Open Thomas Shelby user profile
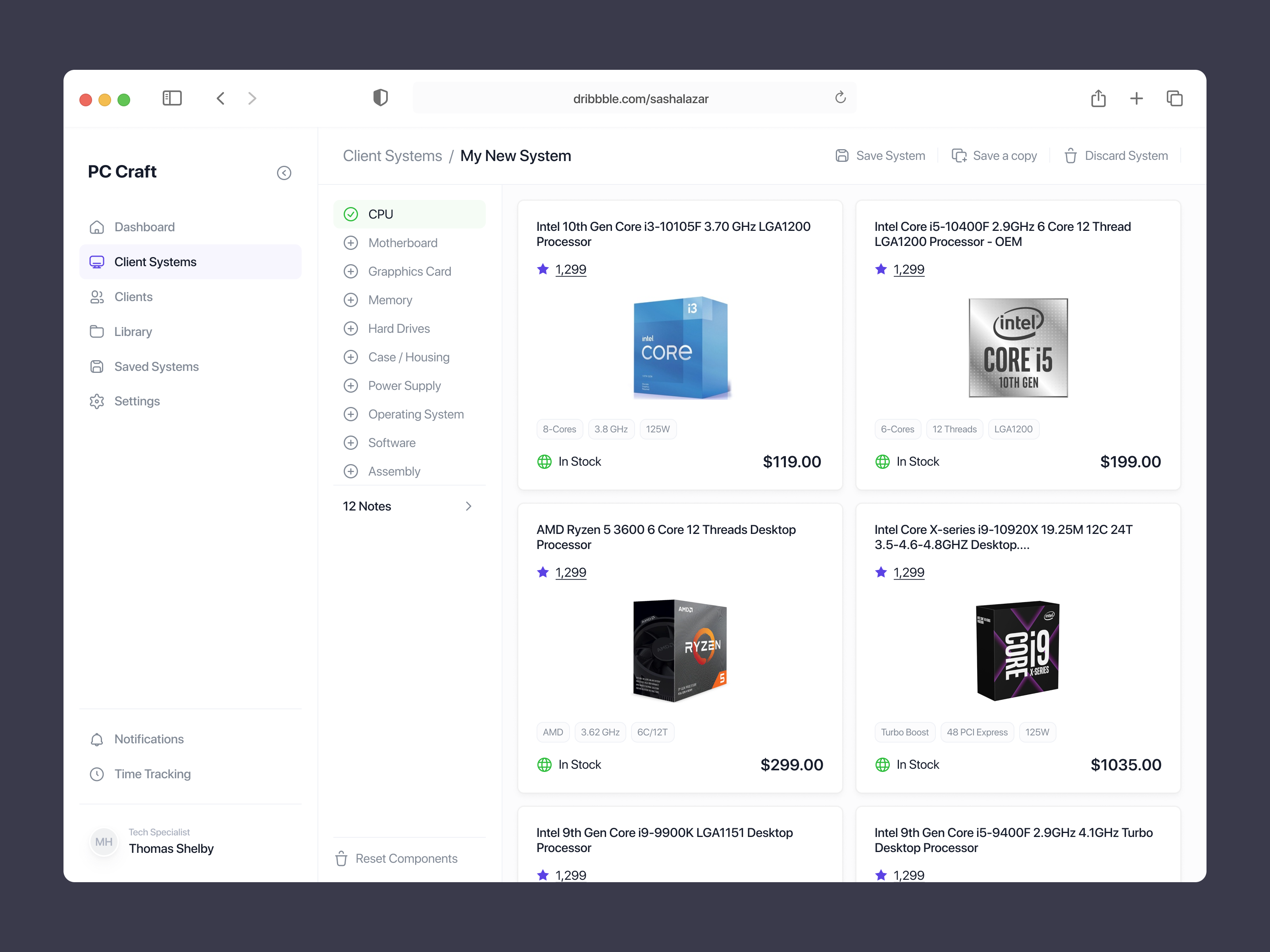This screenshot has width=1270, height=952. click(171, 848)
